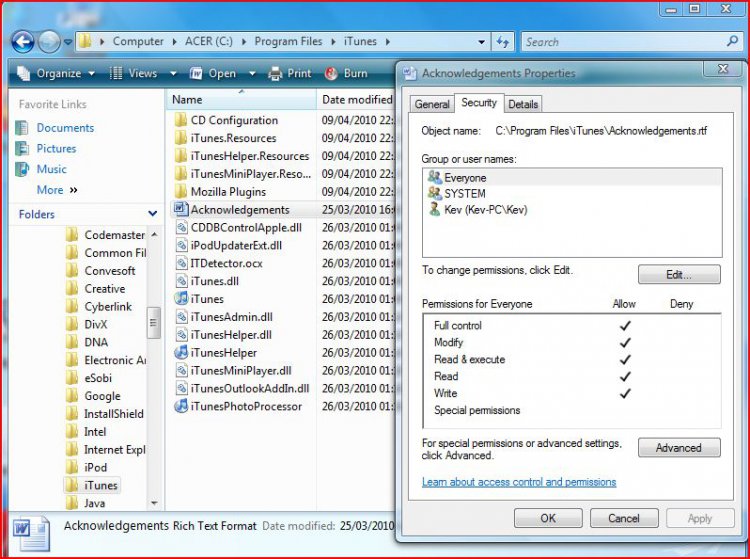Viewport: 750px width, 559px height.
Task: Select the iTunesPhotoProcessor application icon
Action: tap(180, 406)
